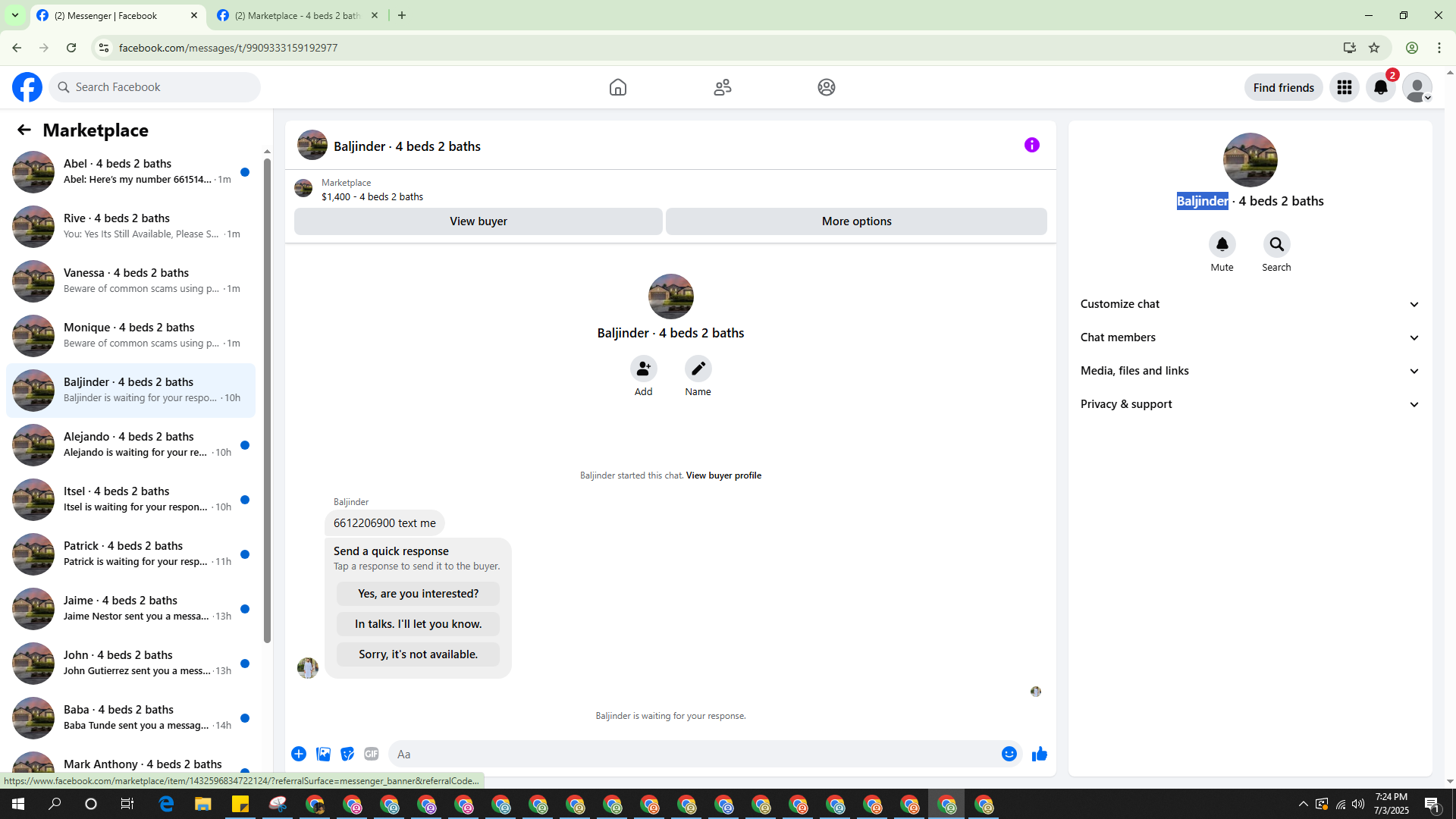Click the Name pencil edit icon

pos(698,369)
